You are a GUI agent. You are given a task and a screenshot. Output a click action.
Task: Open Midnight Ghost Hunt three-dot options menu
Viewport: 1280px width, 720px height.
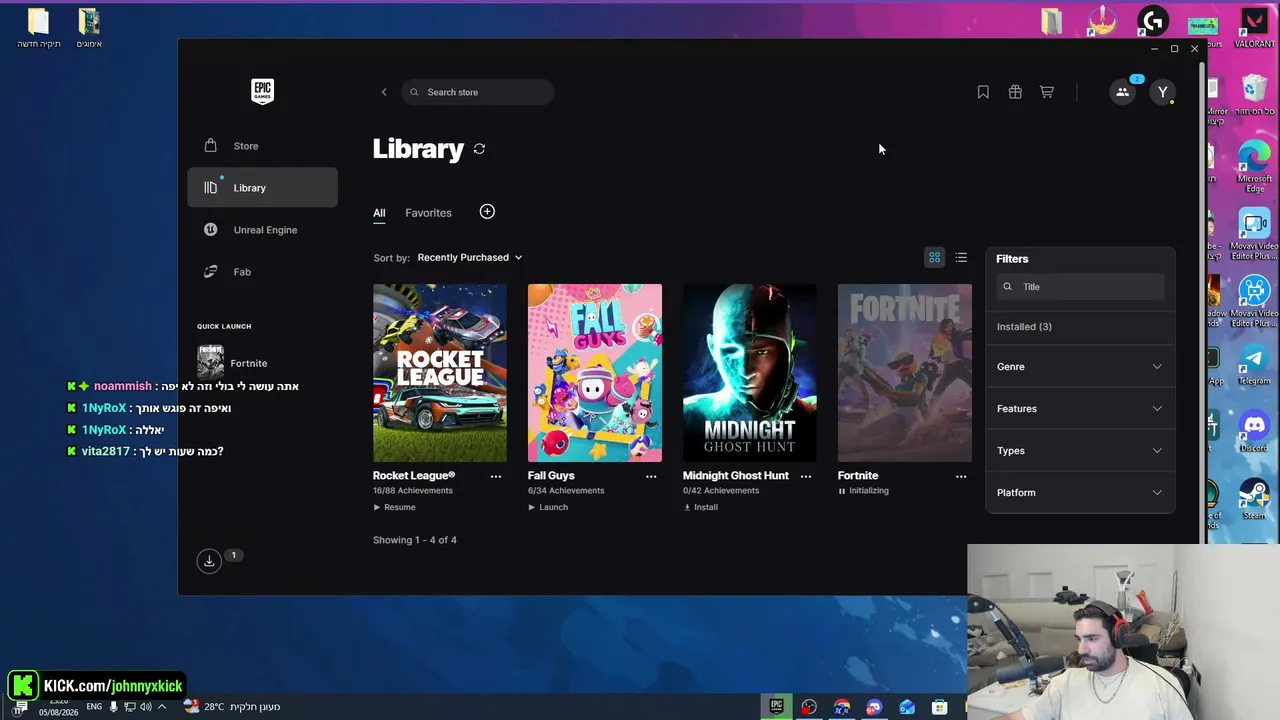coord(806,477)
